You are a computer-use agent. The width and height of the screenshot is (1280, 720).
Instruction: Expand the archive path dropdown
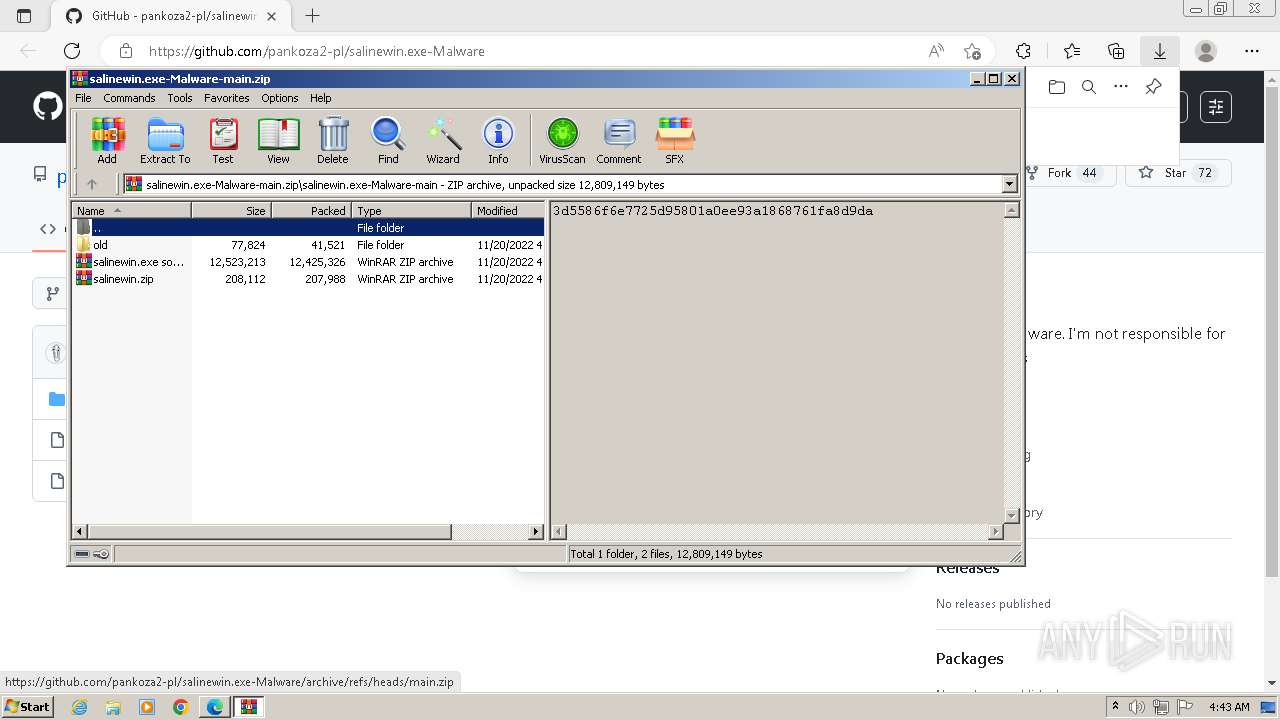click(x=1009, y=184)
